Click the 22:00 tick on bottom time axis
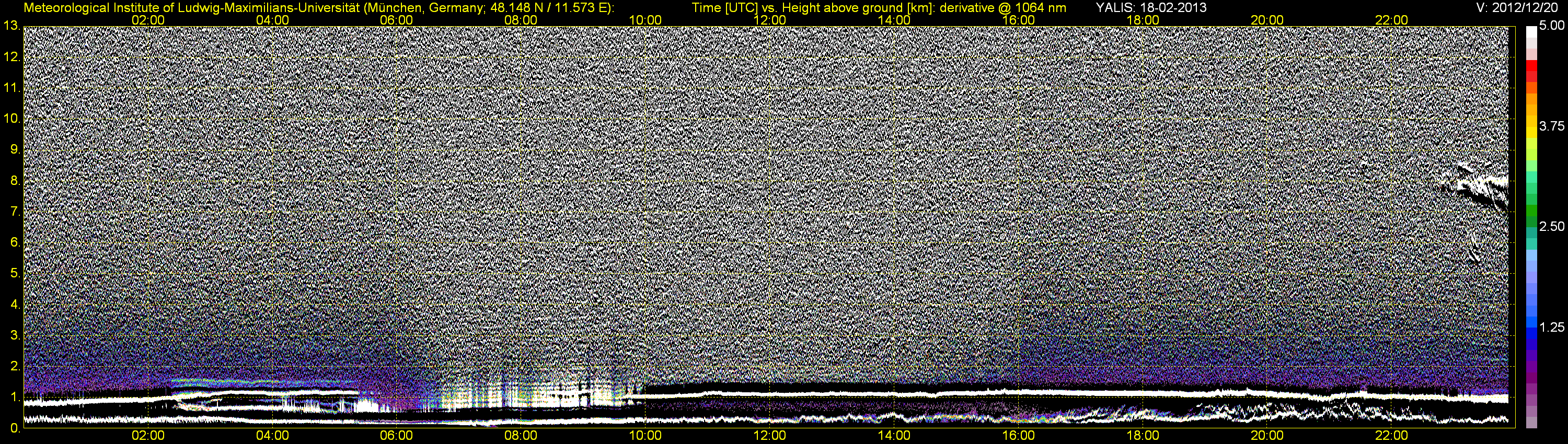This screenshot has width=1568, height=444. click(1391, 436)
